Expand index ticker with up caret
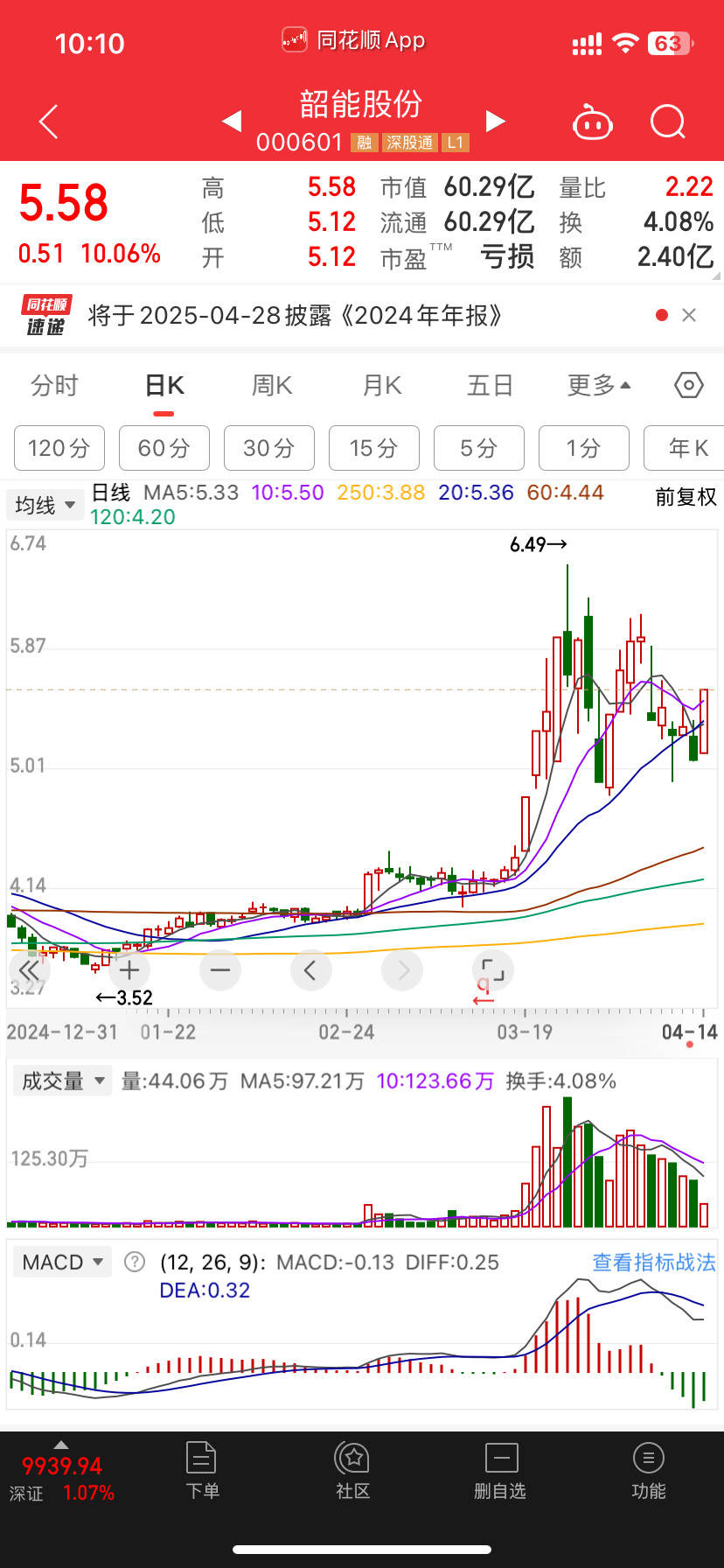724x1568 pixels. click(60, 1444)
